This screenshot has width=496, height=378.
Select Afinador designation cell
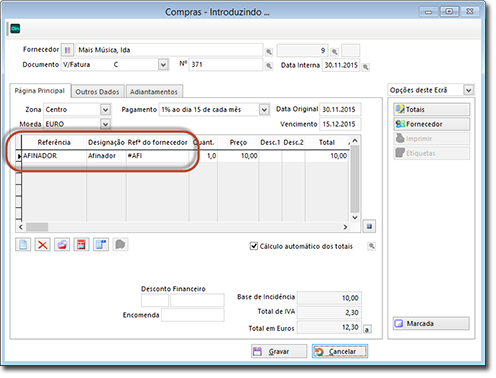pyautogui.click(x=106, y=156)
